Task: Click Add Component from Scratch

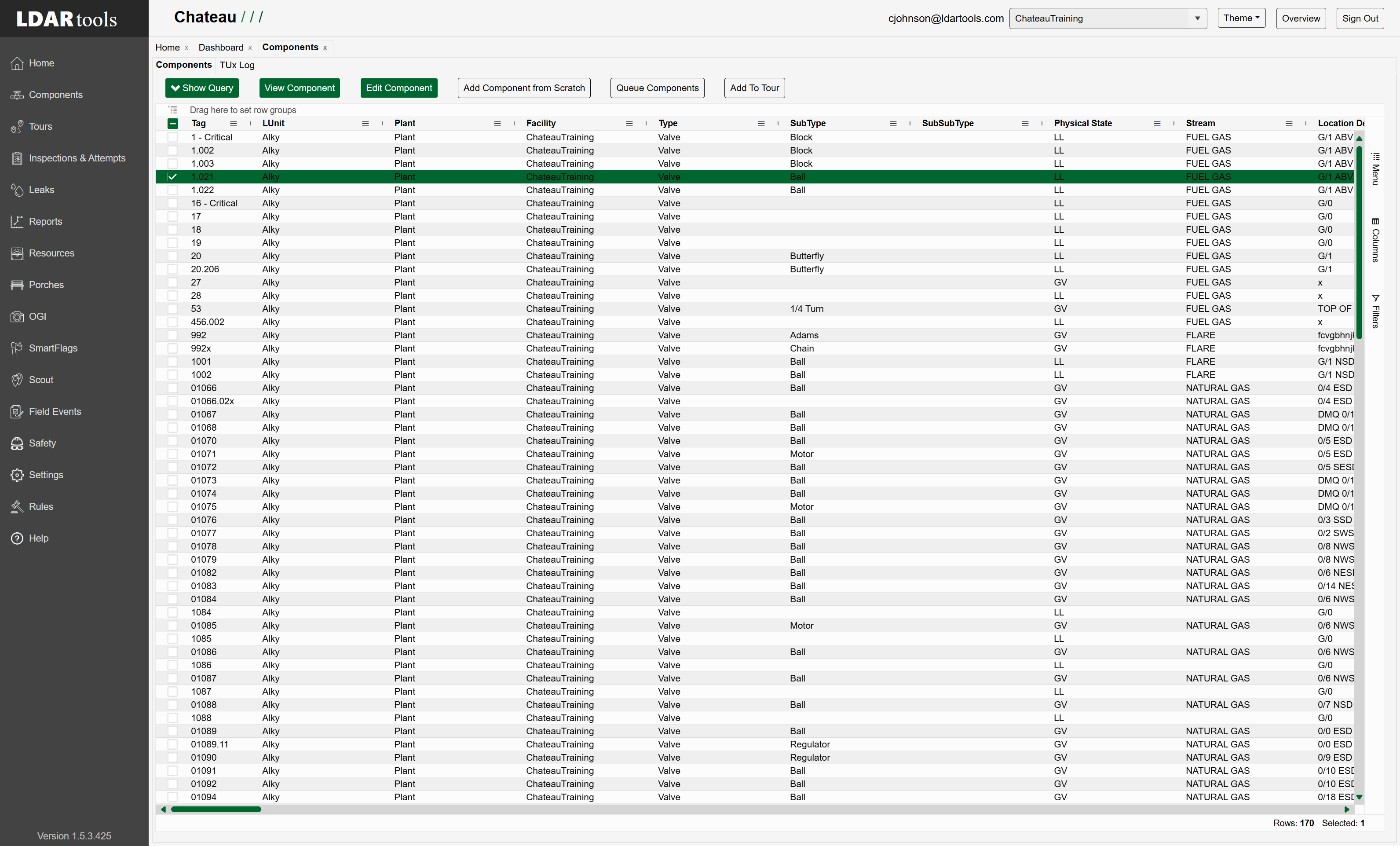Action: point(524,88)
